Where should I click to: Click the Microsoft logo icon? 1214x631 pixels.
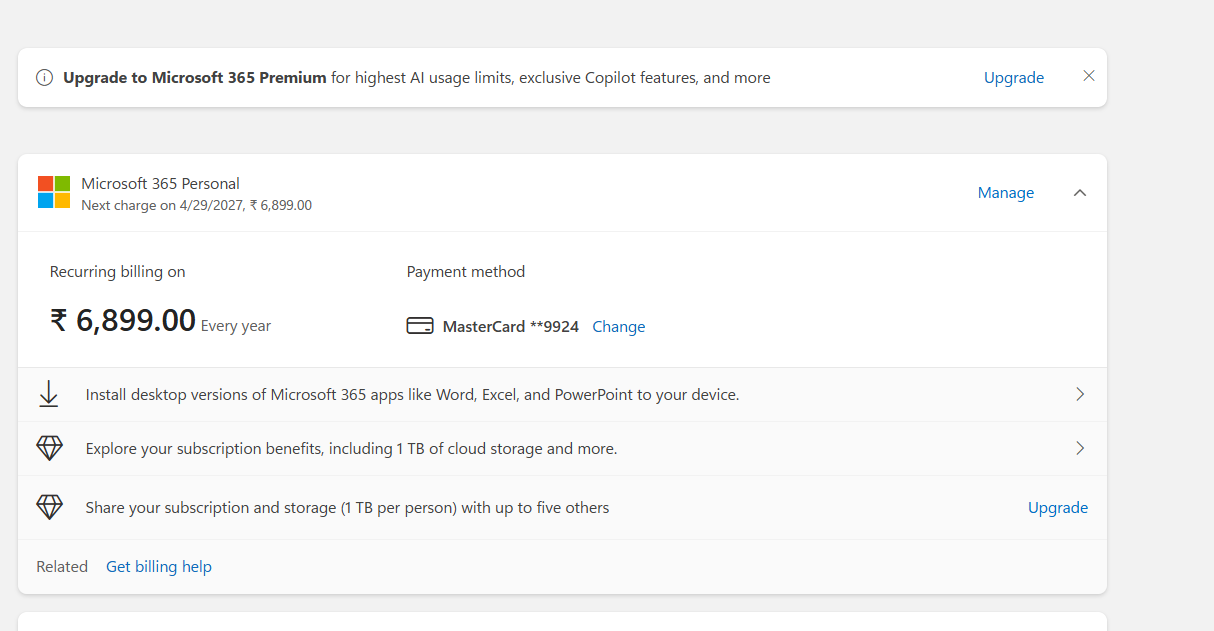coord(54,192)
